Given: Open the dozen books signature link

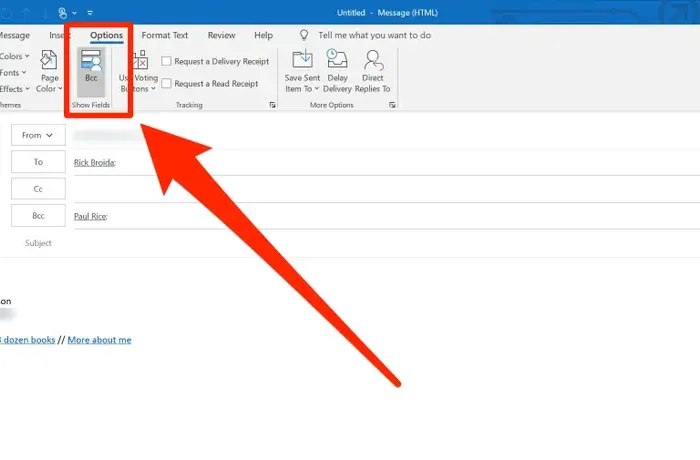Looking at the screenshot, I should tap(28, 340).
